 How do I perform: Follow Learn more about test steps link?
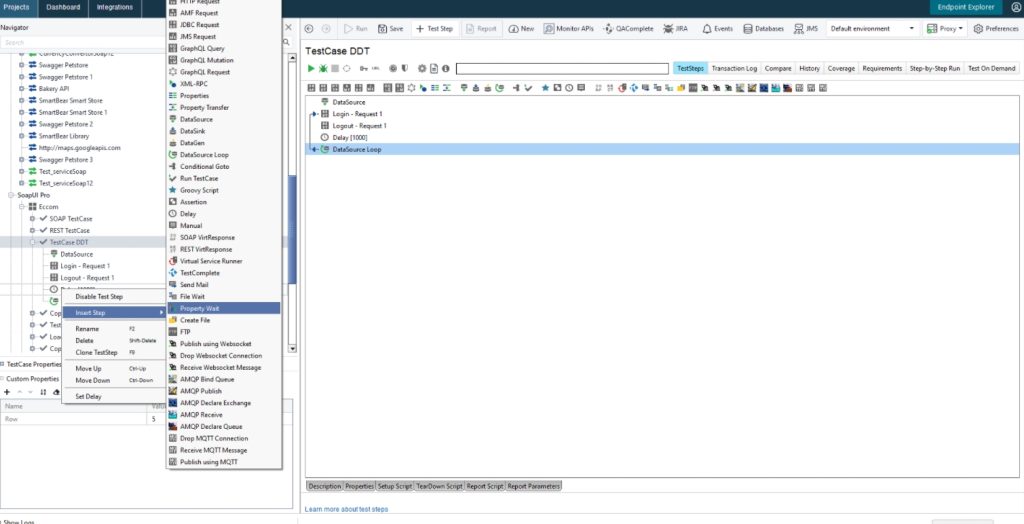pos(346,509)
